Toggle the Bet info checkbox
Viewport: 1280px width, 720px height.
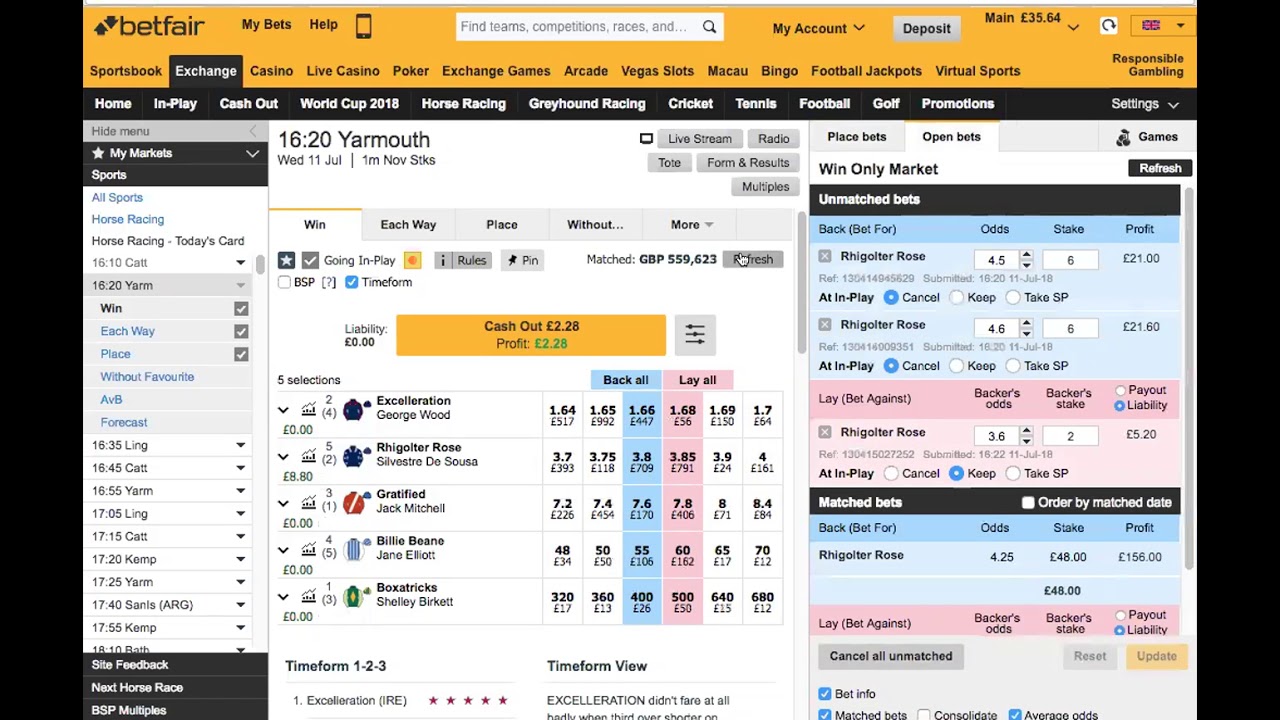[x=825, y=694]
